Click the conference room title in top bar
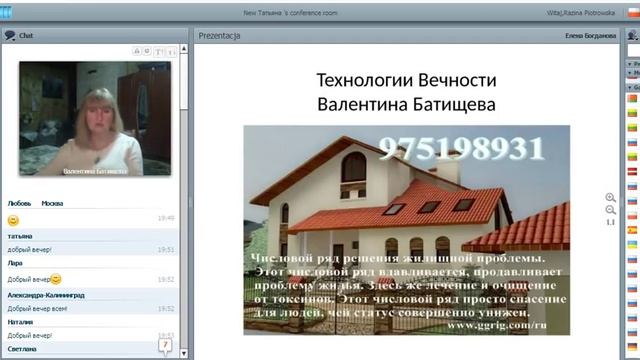Screen dimensions: 640x360 click(x=290, y=13)
